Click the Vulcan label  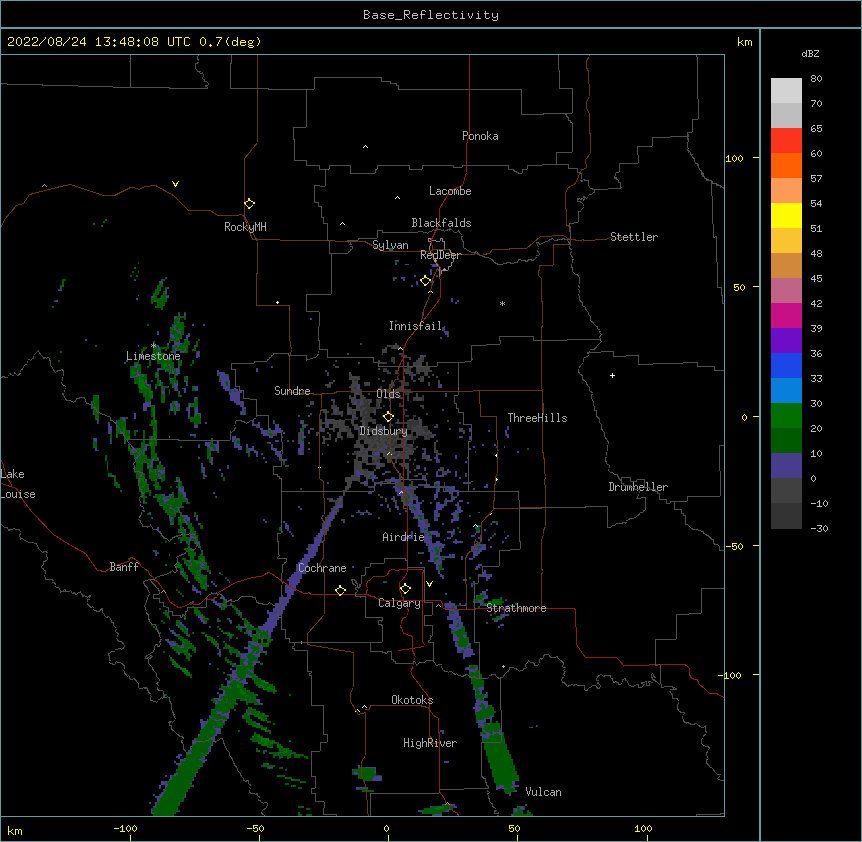543,792
